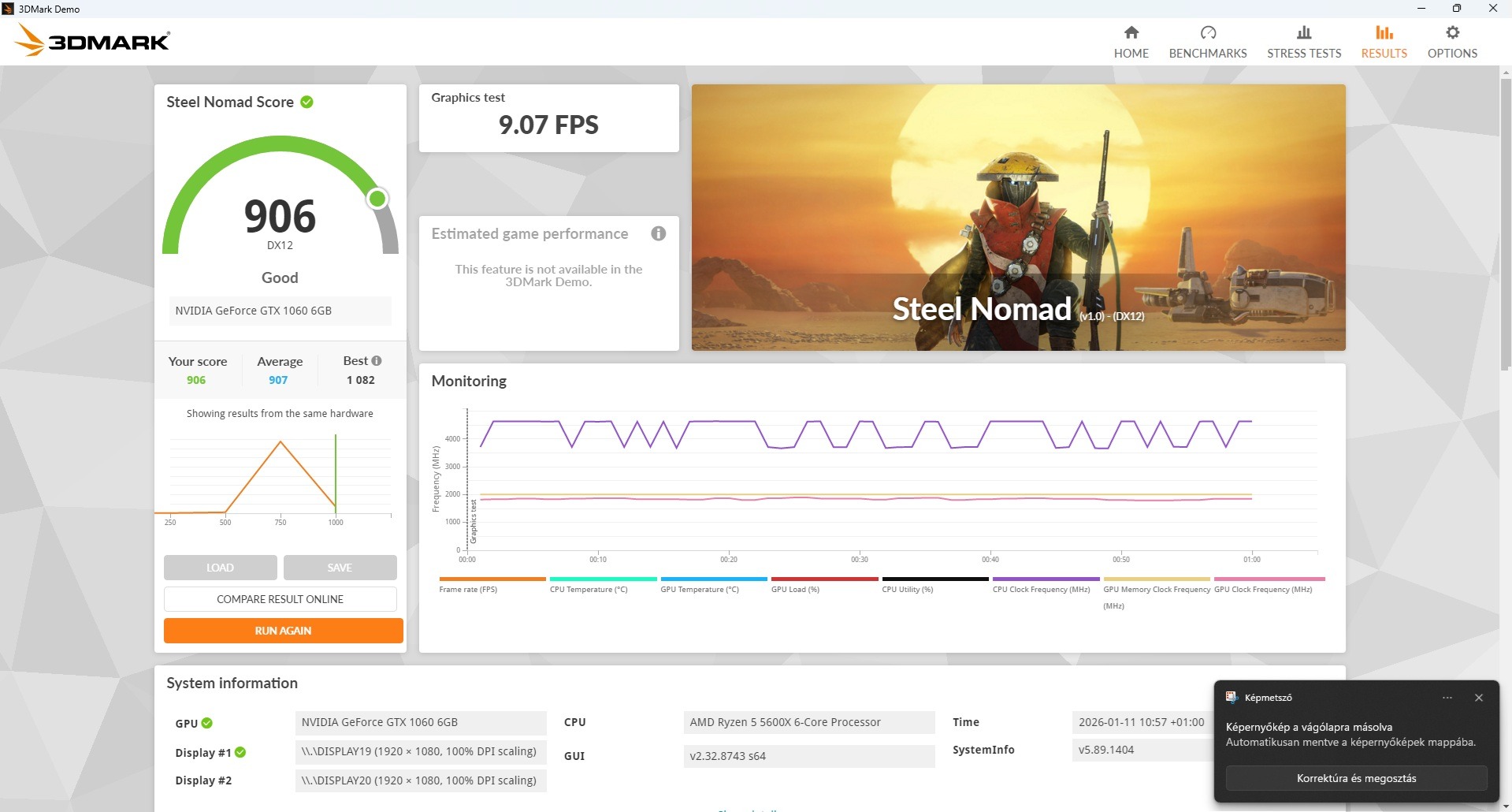Click the Average value 907
The height and width of the screenshot is (812, 1512).
pyautogui.click(x=278, y=380)
